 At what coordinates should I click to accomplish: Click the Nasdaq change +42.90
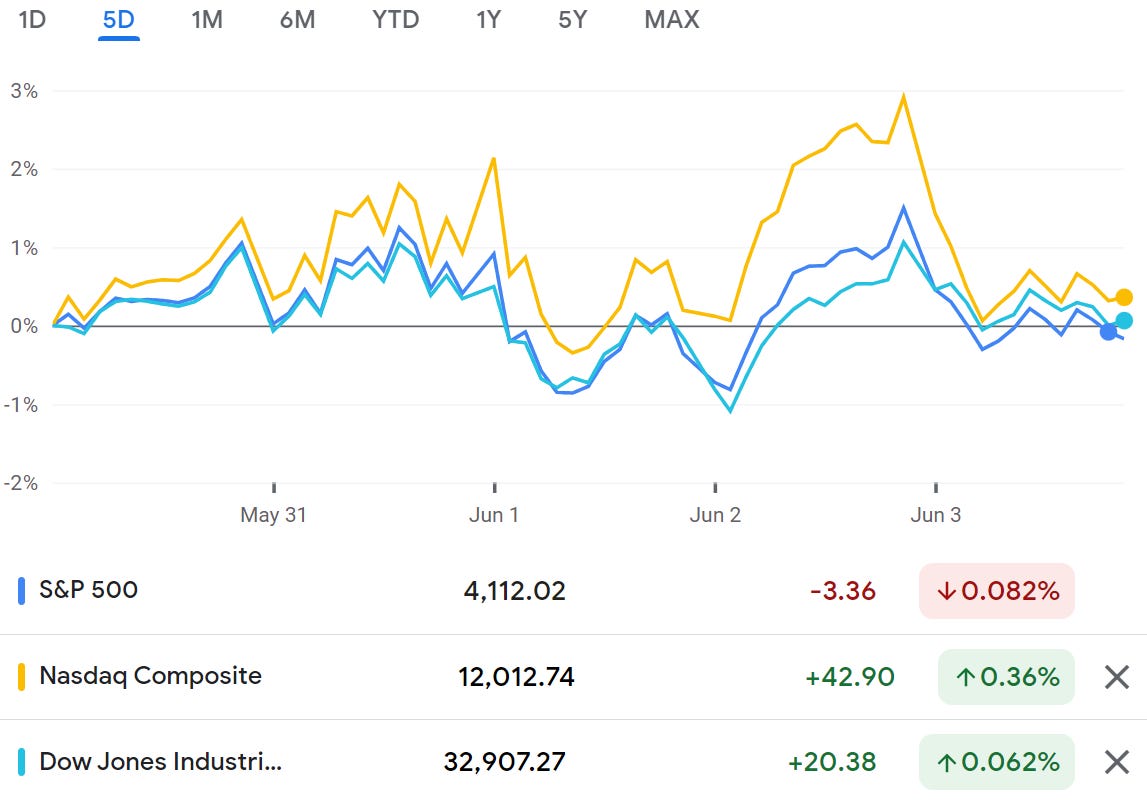click(850, 677)
